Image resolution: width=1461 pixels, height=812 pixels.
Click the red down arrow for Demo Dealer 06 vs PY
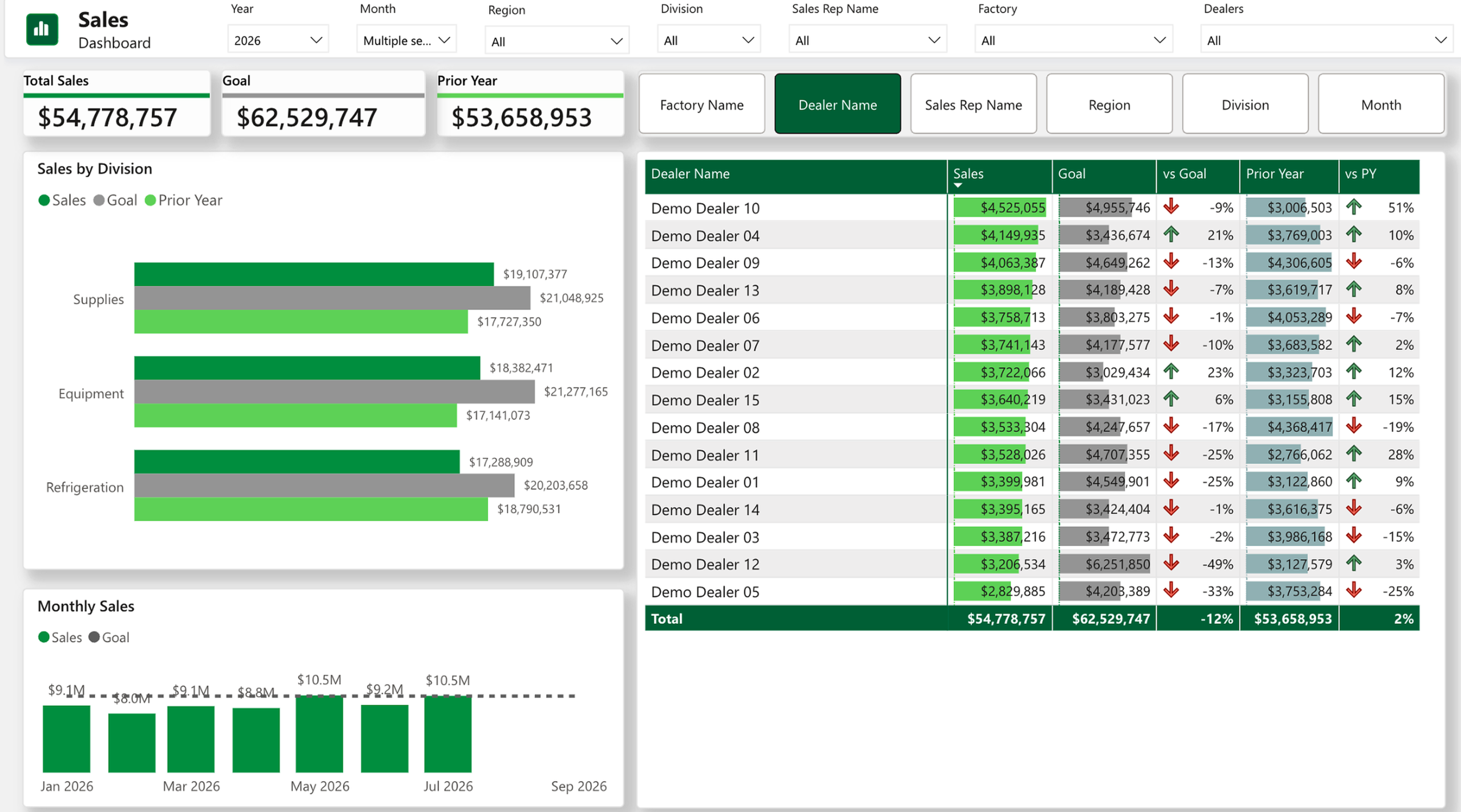1354,317
